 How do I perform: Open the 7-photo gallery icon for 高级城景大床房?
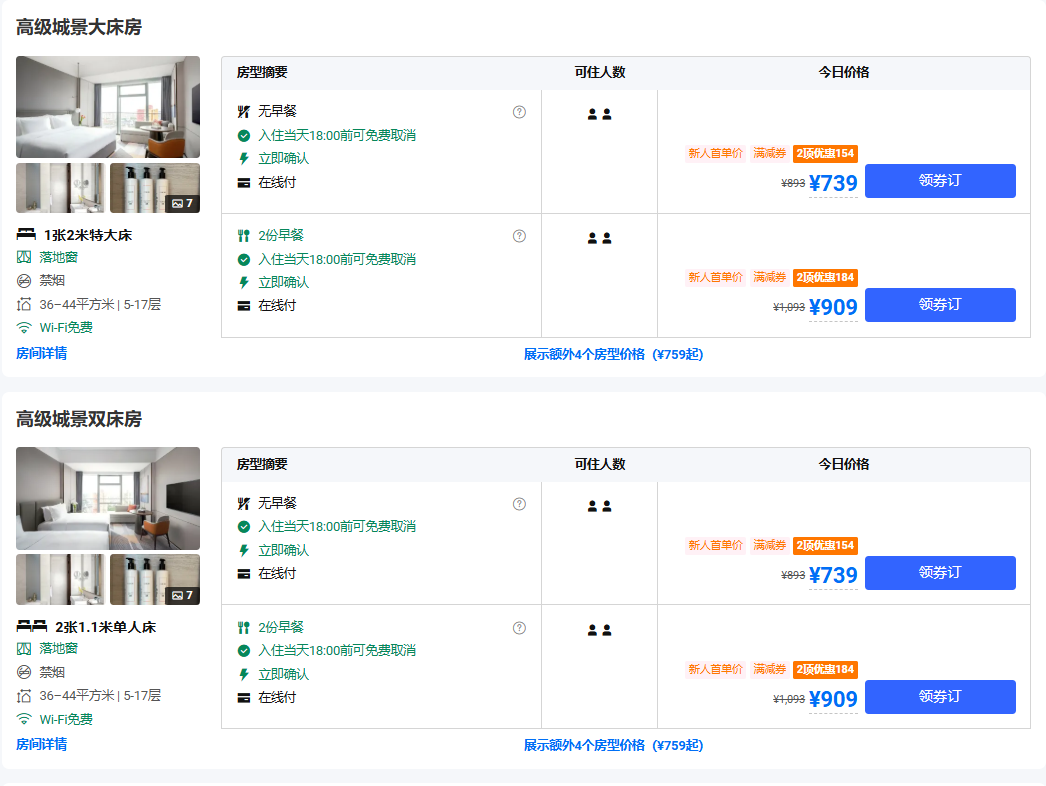click(182, 203)
